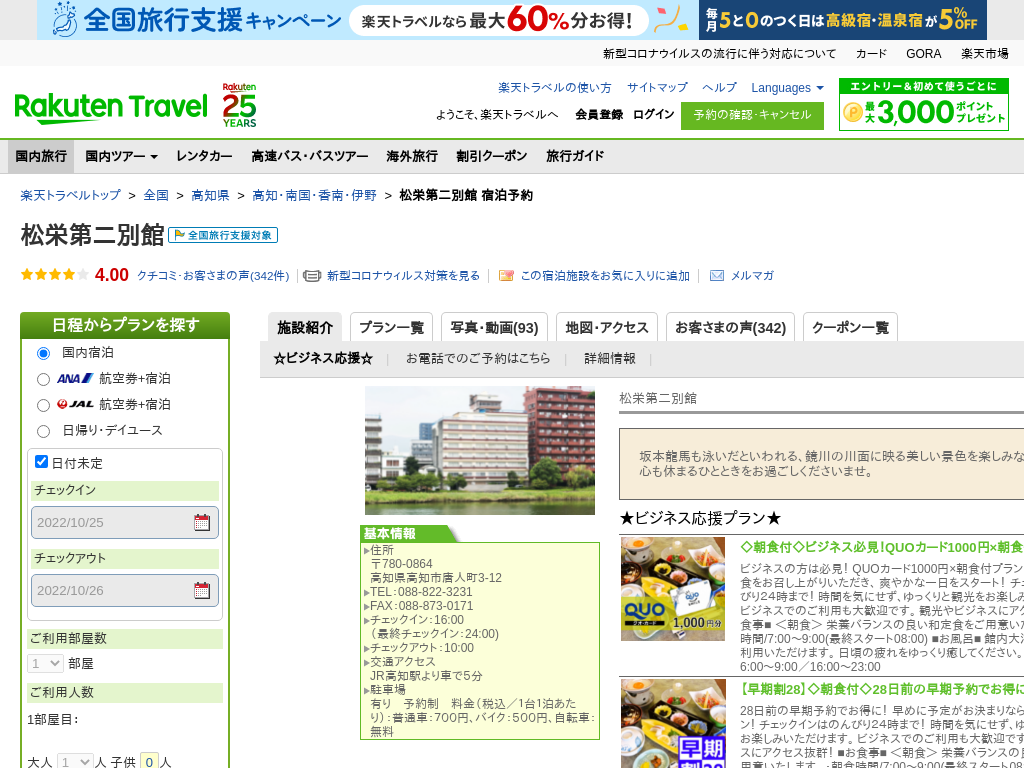Open the 地図・アクセス tab
The height and width of the screenshot is (768, 1024).
pos(607,327)
